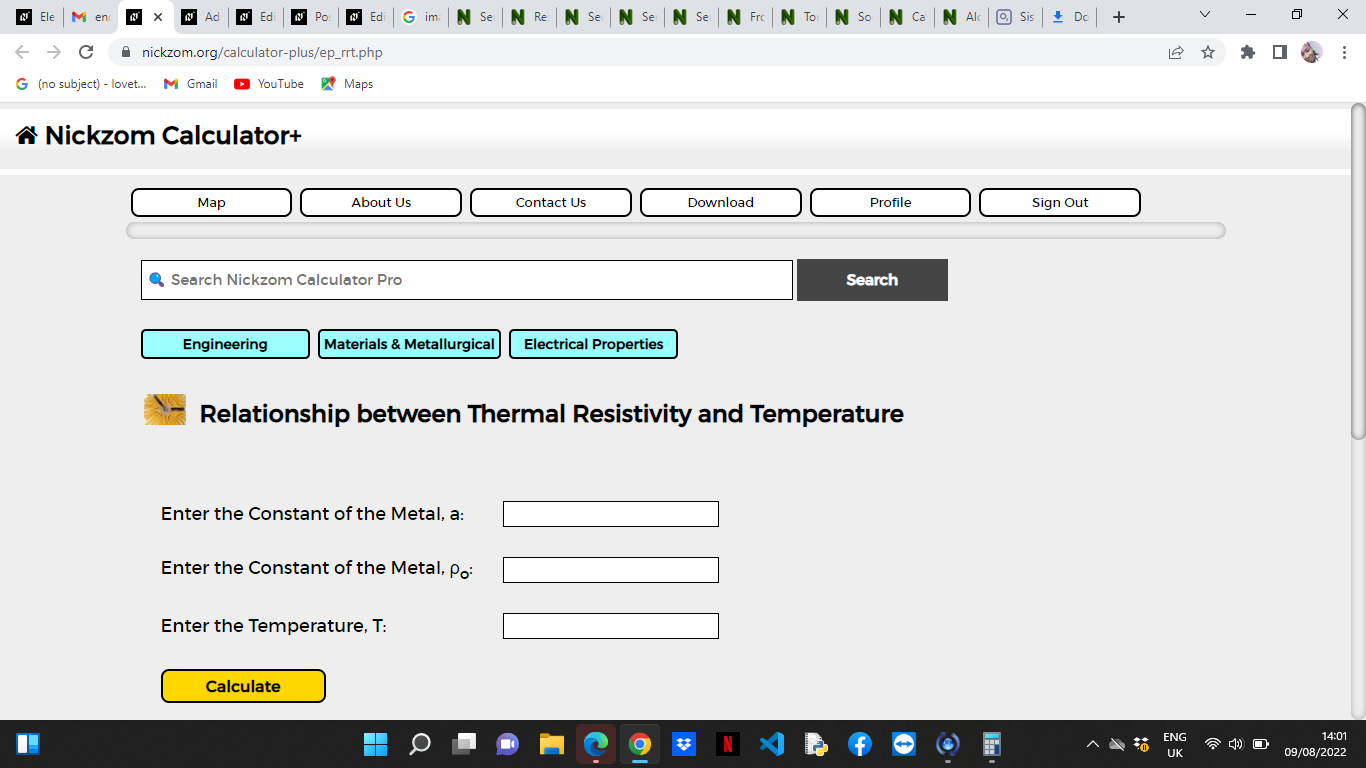The image size is (1366, 768).
Task: Show hidden system tray icons
Action: 1093,744
